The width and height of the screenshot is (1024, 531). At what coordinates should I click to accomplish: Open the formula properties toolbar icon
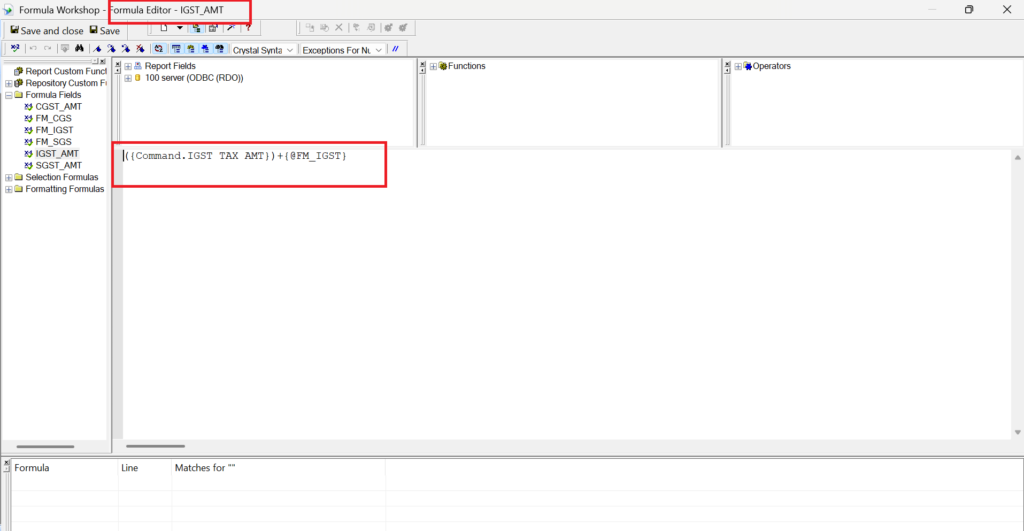click(x=213, y=28)
